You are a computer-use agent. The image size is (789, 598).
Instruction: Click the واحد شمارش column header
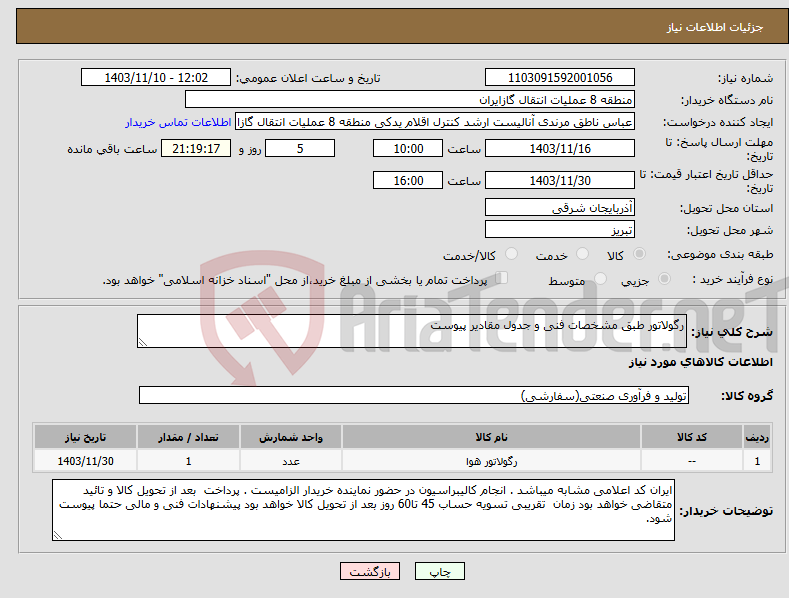[291, 437]
